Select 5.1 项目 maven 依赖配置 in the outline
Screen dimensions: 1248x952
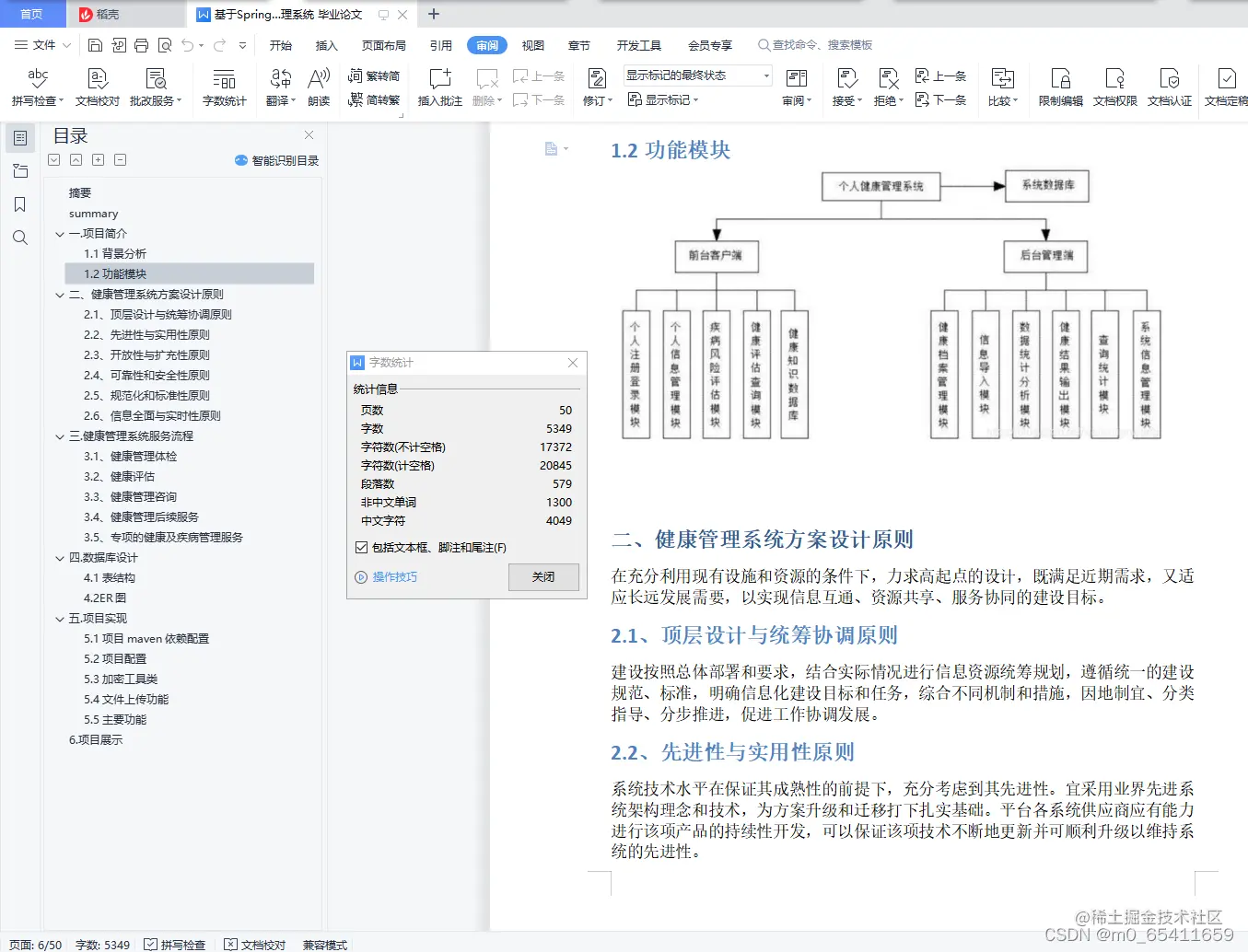[x=147, y=638]
